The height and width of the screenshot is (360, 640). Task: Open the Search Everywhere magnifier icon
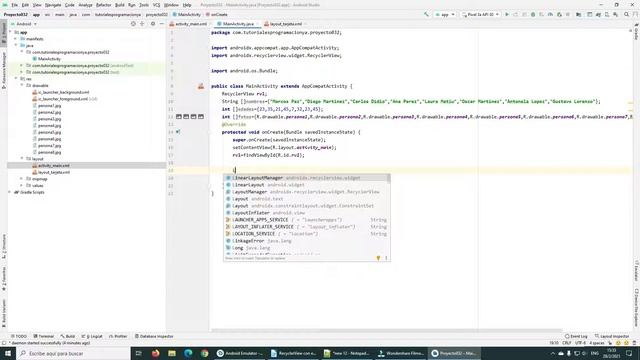click(627, 14)
